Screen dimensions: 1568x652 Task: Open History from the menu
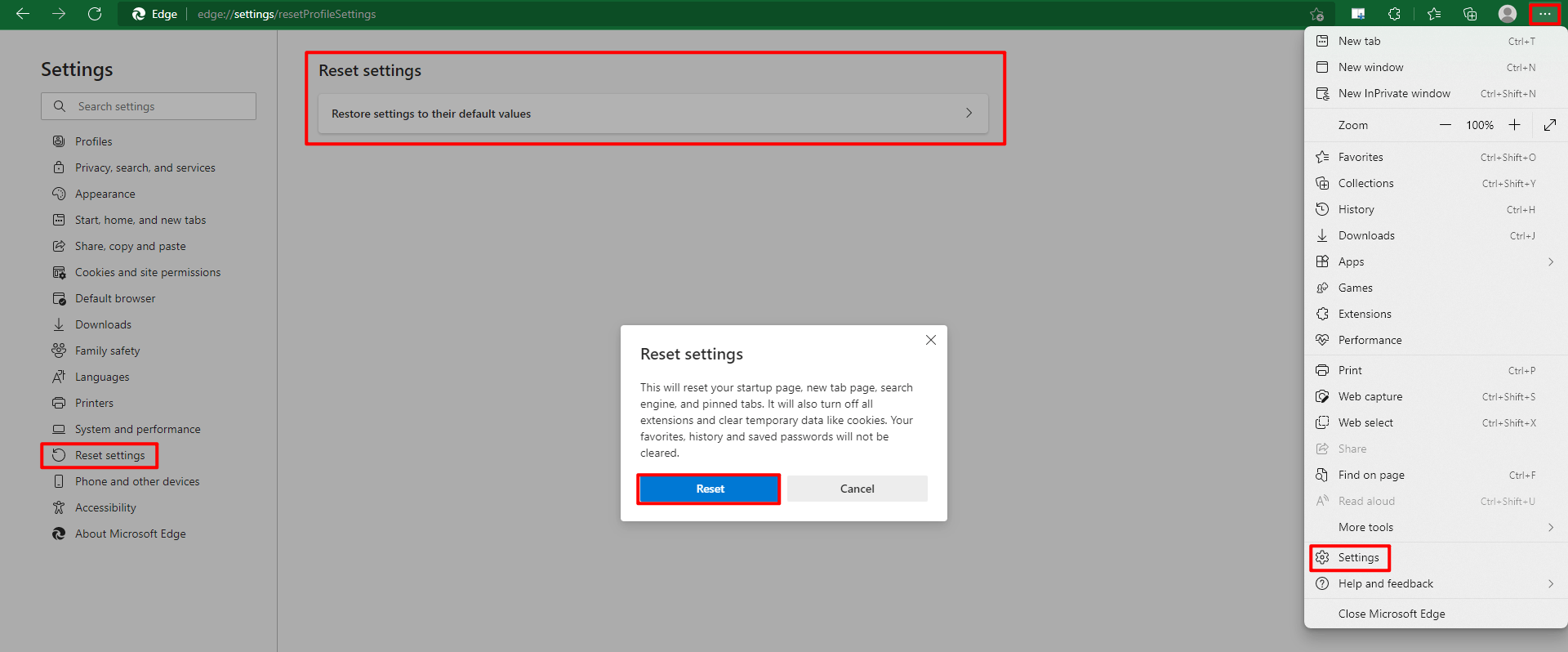tap(1436, 209)
